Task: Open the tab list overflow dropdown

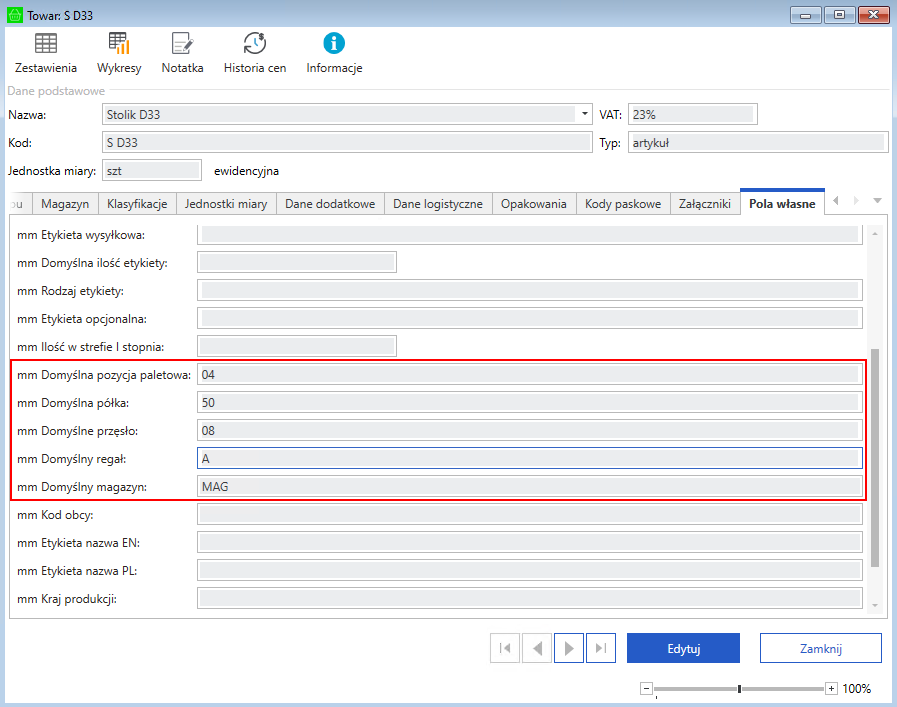Action: [x=877, y=201]
